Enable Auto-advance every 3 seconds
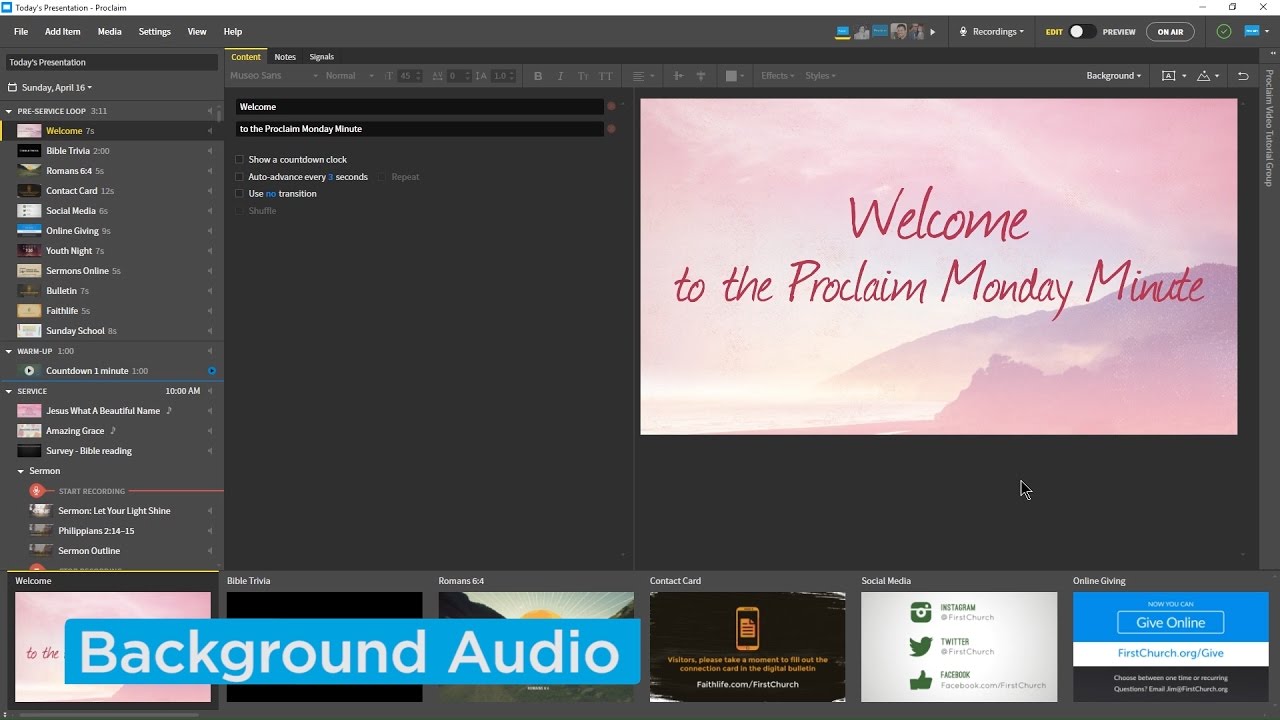Screen dimensions: 1280x720 [239, 177]
